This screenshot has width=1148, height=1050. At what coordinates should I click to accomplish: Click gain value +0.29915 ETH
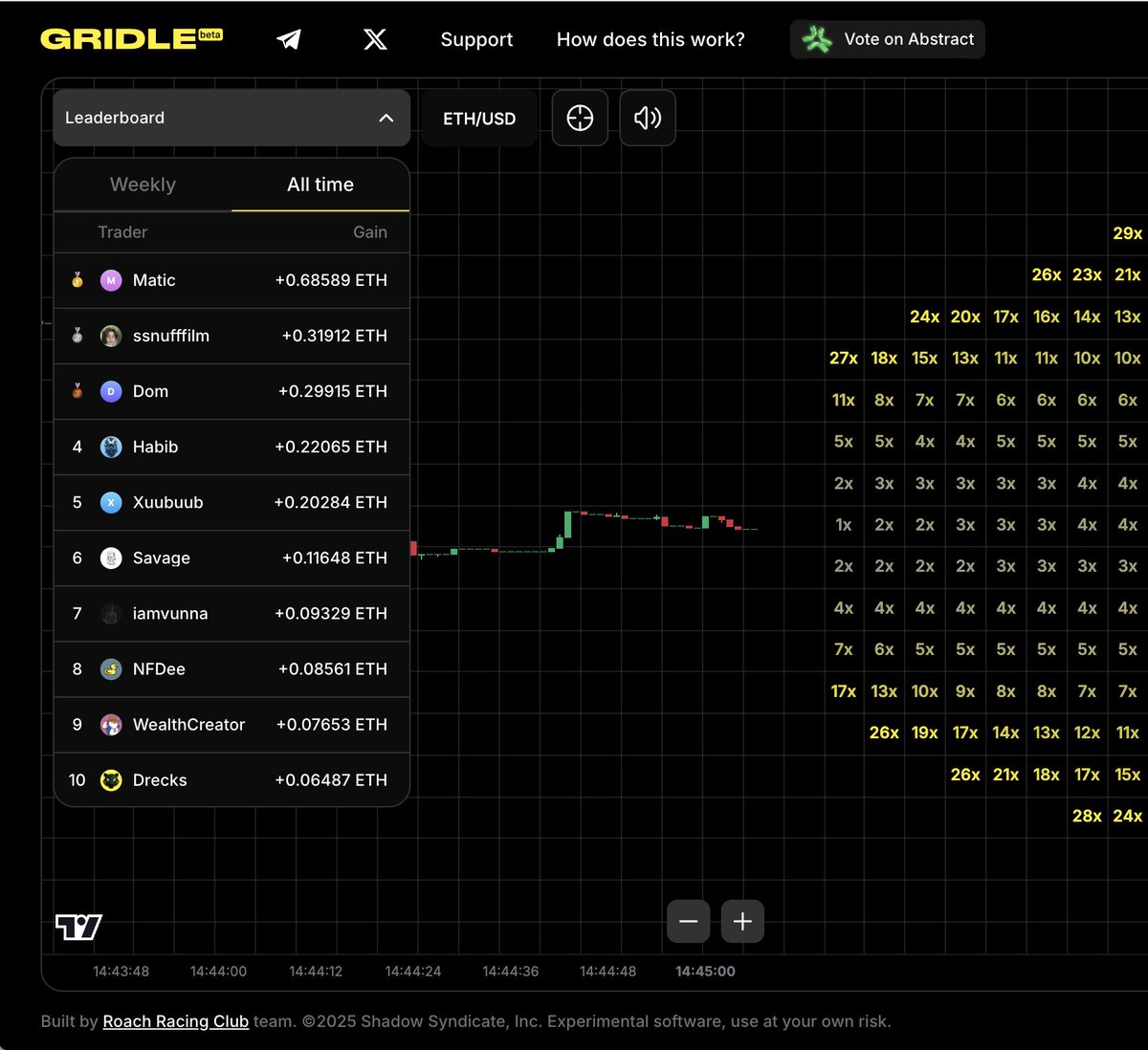333,391
